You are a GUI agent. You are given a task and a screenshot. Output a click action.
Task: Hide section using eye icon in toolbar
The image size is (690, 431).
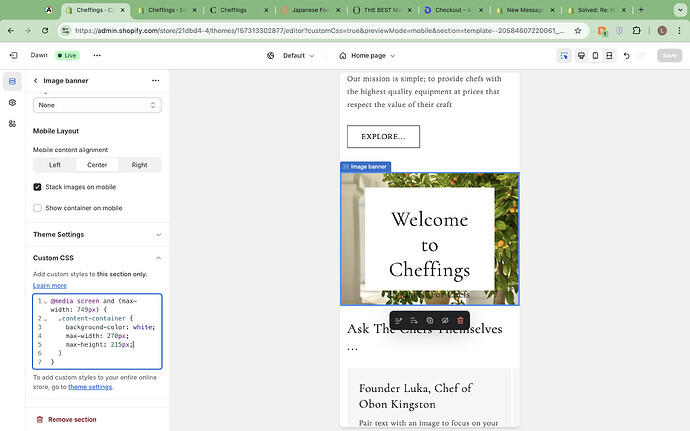[445, 320]
